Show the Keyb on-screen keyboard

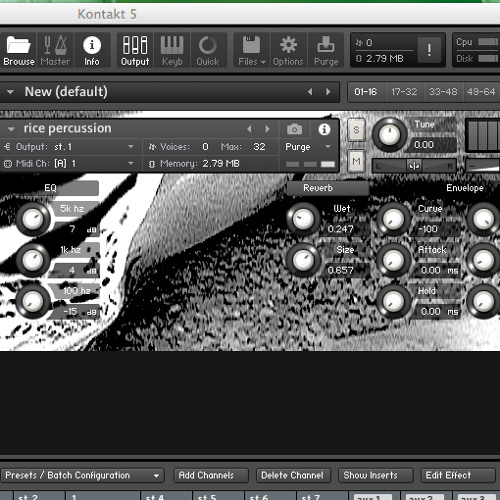tap(172, 50)
